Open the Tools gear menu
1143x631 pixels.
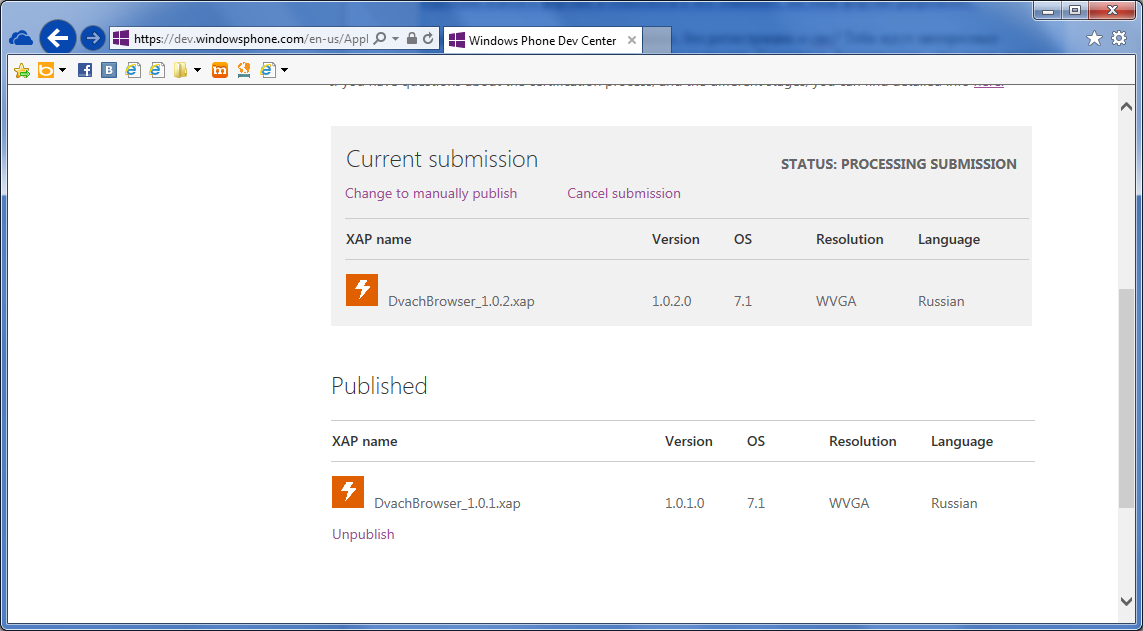(1119, 39)
